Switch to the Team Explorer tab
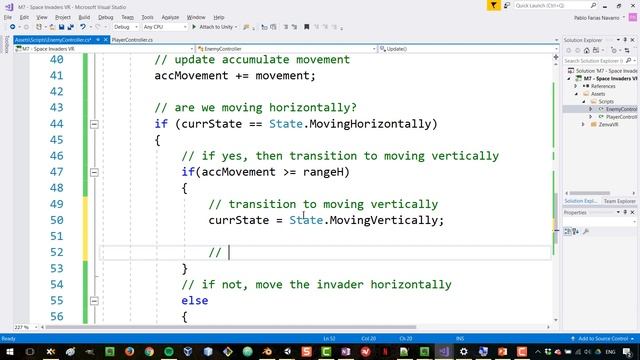Image resolution: width=640 pixels, height=360 pixels. 619,201
